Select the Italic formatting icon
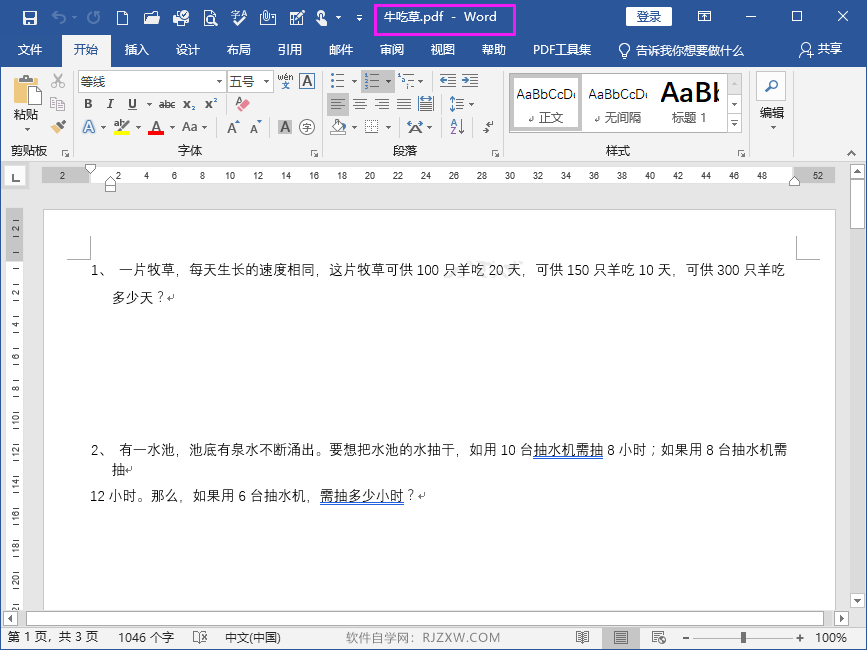The width and height of the screenshot is (867, 650). point(110,104)
